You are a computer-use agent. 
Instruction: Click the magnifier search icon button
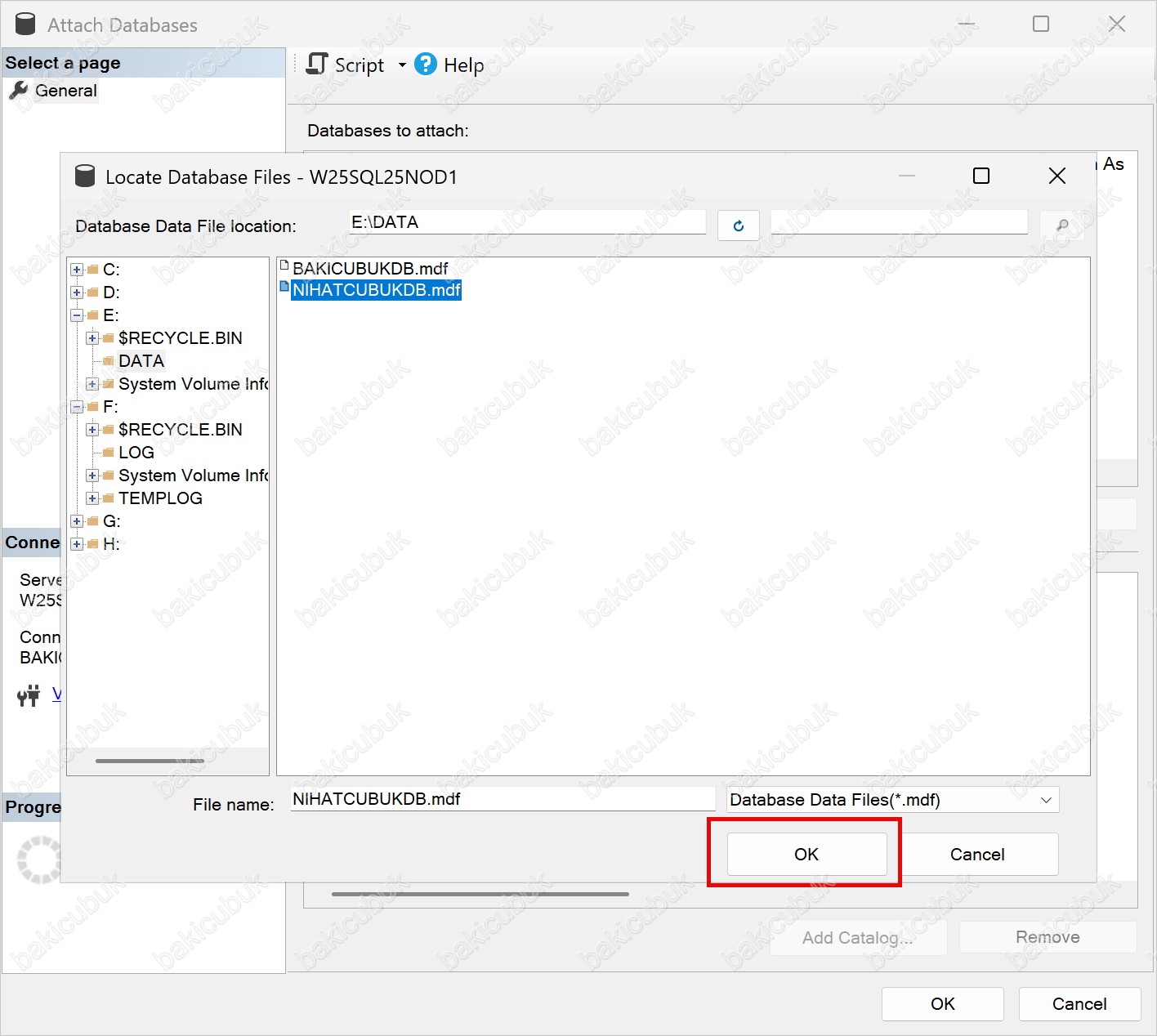point(1061,226)
